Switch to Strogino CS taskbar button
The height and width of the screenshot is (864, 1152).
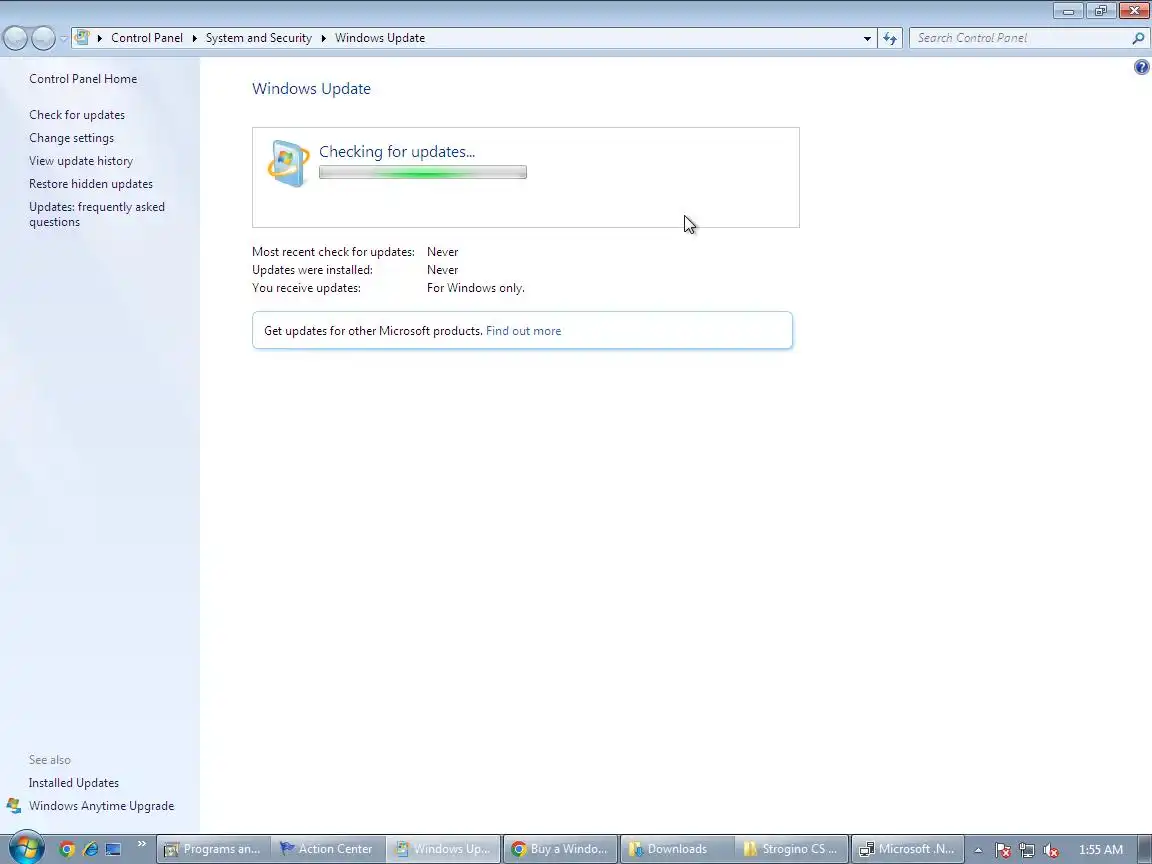point(792,849)
